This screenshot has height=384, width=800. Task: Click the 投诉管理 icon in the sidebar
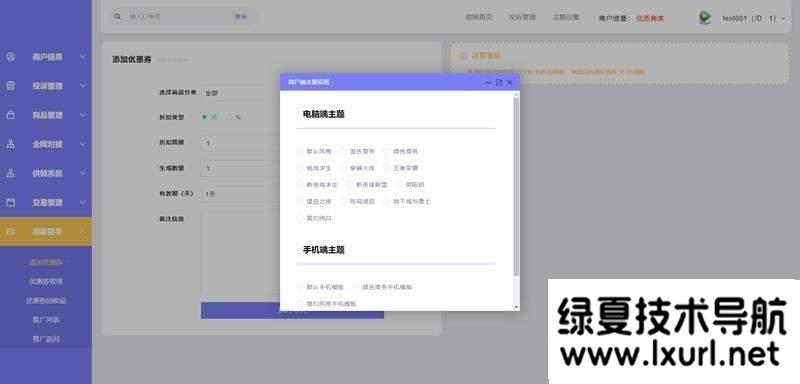tap(11, 86)
